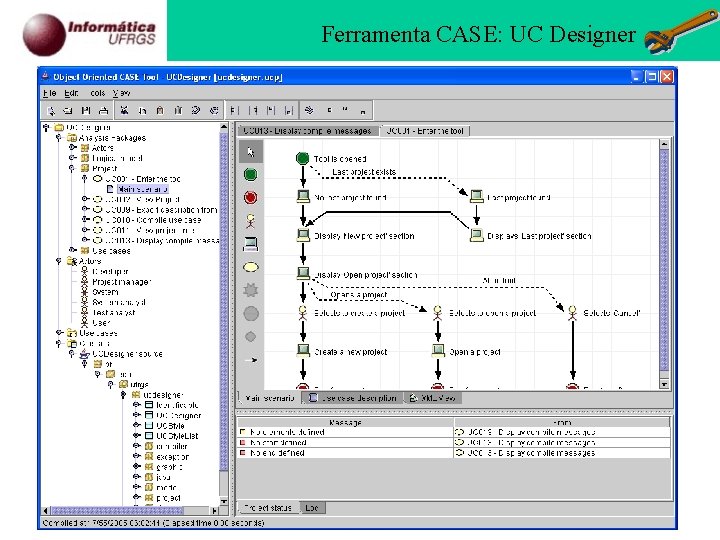The height and width of the screenshot is (540, 720).
Task: Click the Delete trash toolbar icon
Action: click(x=178, y=110)
